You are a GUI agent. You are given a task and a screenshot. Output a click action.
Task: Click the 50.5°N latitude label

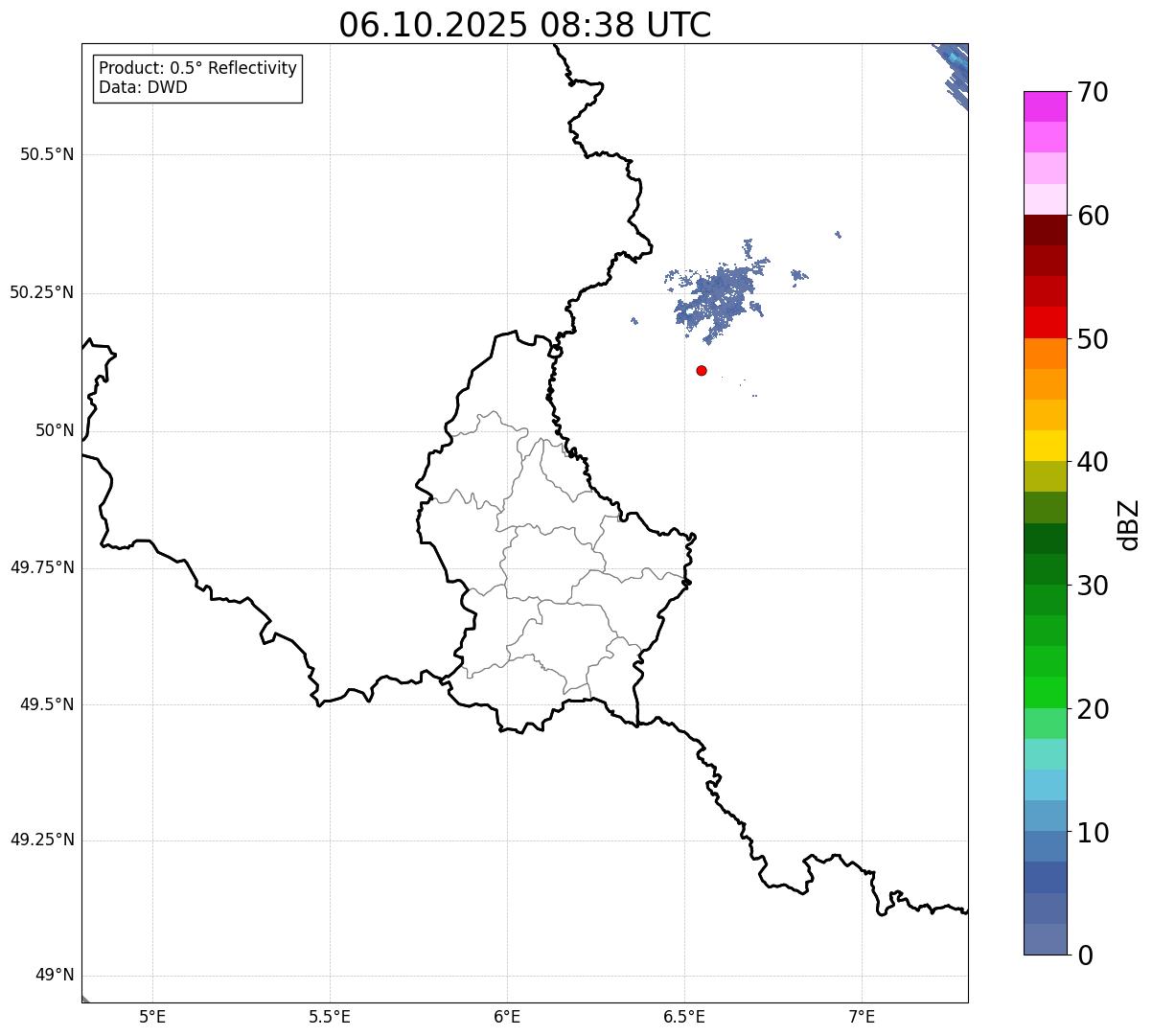point(47,154)
